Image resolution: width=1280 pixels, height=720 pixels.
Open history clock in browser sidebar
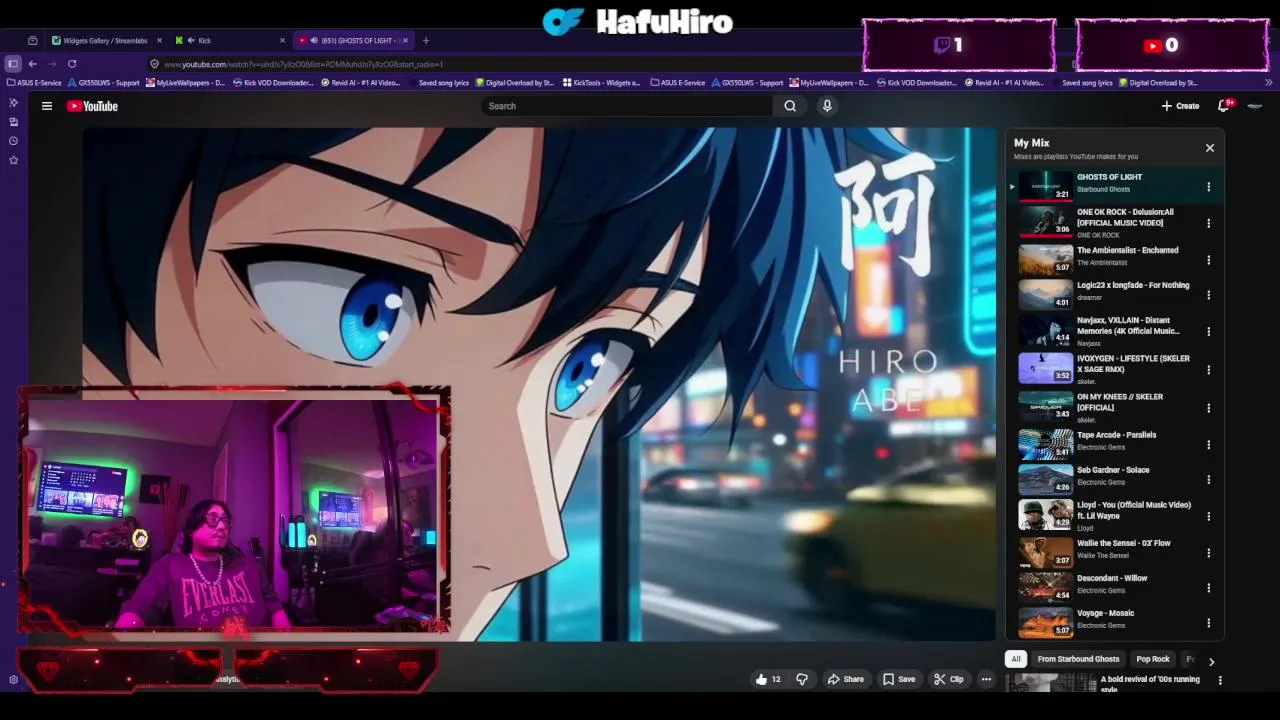(x=13, y=141)
